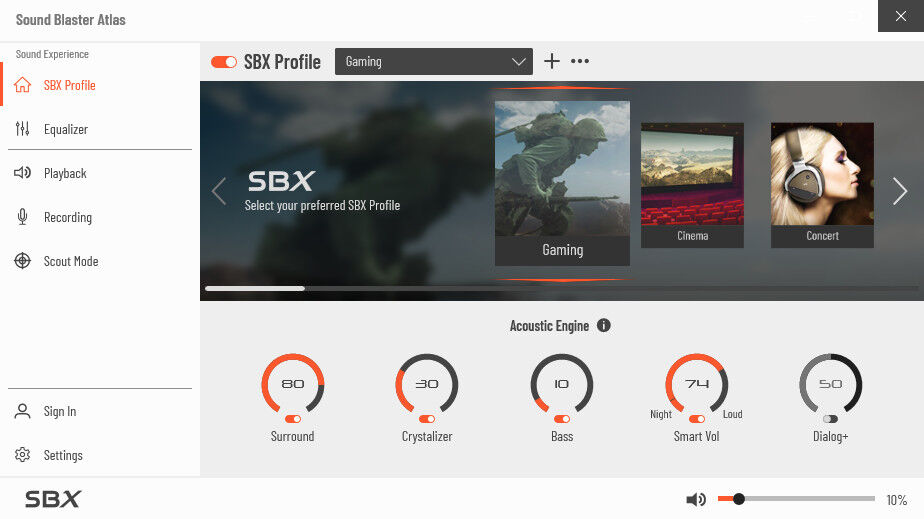Show next profiles with right chevron
The height and width of the screenshot is (519, 924).
tap(900, 191)
